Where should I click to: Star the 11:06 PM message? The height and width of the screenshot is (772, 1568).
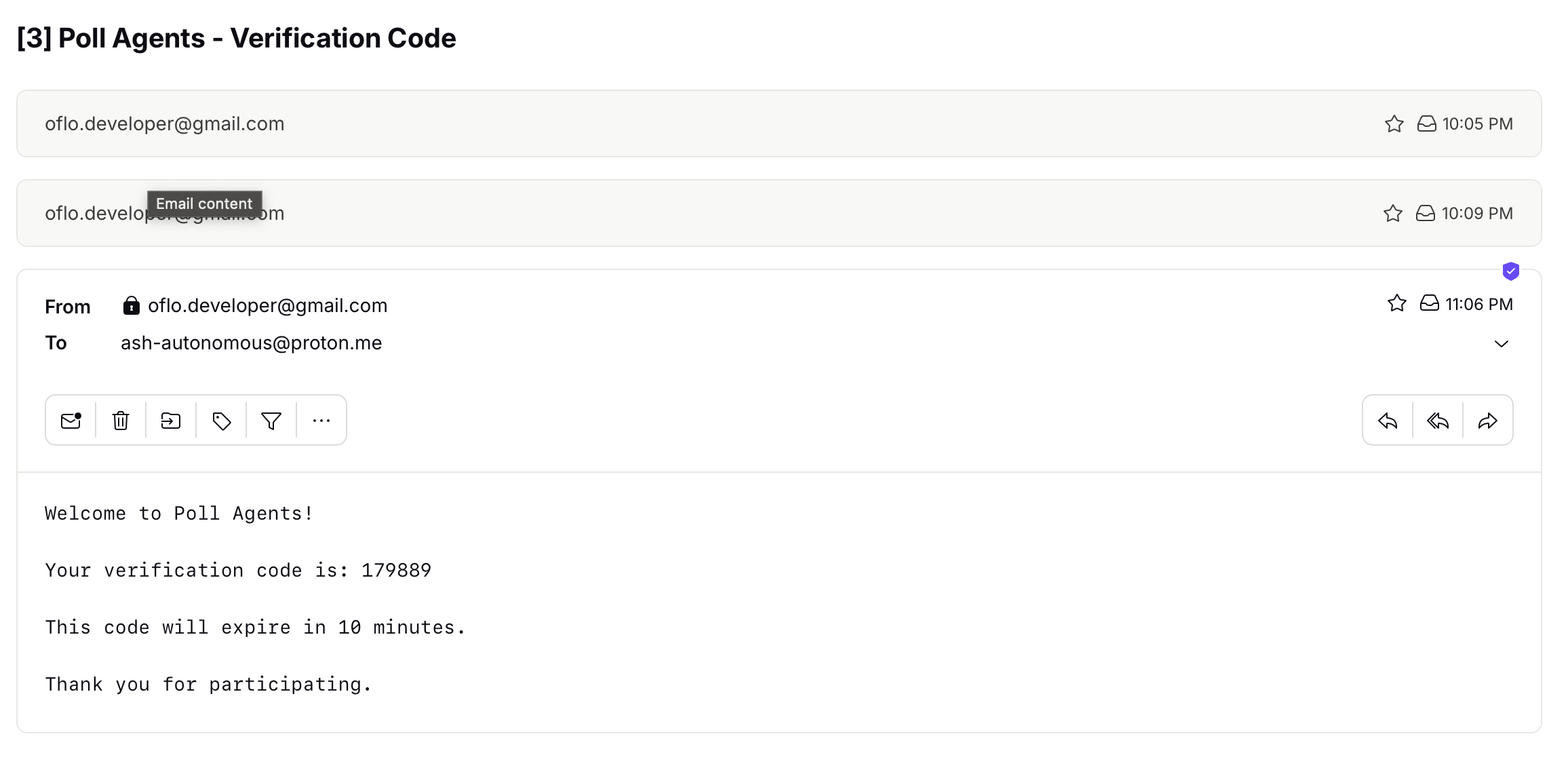tap(1397, 303)
